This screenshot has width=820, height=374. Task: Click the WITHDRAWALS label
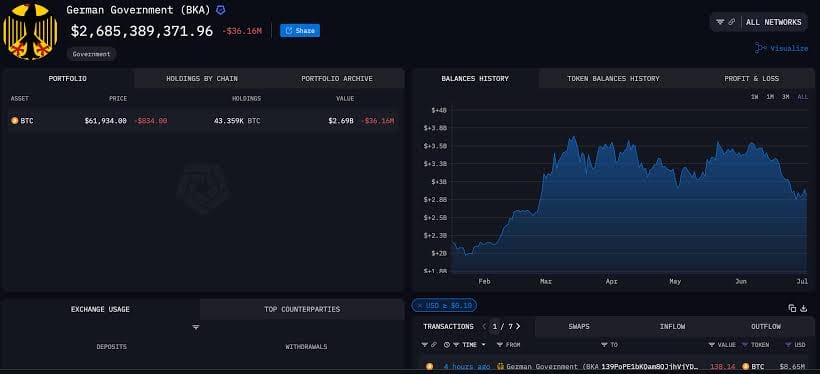pyautogui.click(x=306, y=347)
